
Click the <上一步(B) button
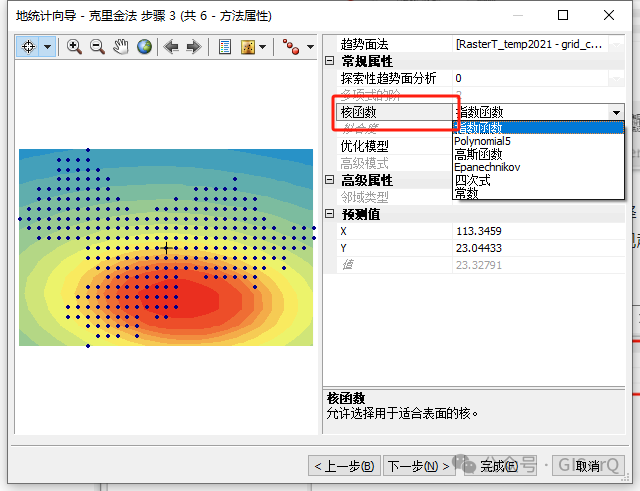point(344,466)
